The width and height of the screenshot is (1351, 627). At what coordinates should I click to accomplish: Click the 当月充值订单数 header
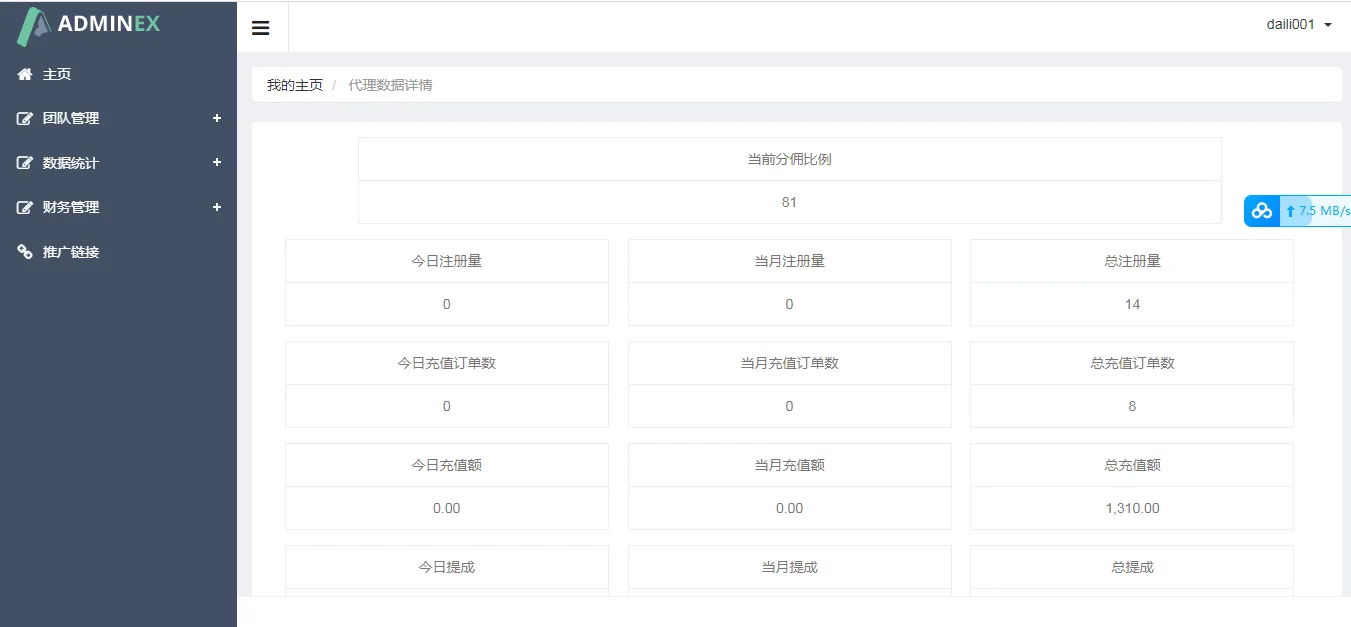click(790, 363)
